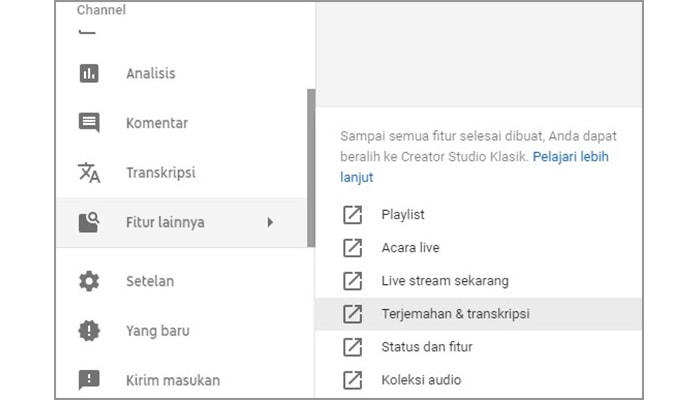The width and height of the screenshot is (700, 400).
Task: Click the Fitur lainnya icon
Action: pos(89,222)
